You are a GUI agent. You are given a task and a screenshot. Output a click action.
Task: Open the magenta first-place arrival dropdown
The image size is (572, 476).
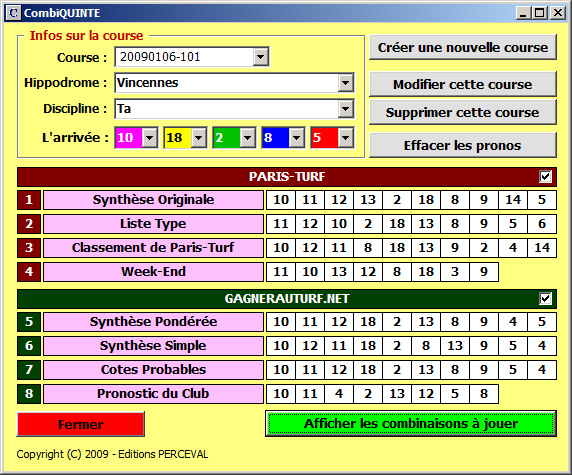150,138
